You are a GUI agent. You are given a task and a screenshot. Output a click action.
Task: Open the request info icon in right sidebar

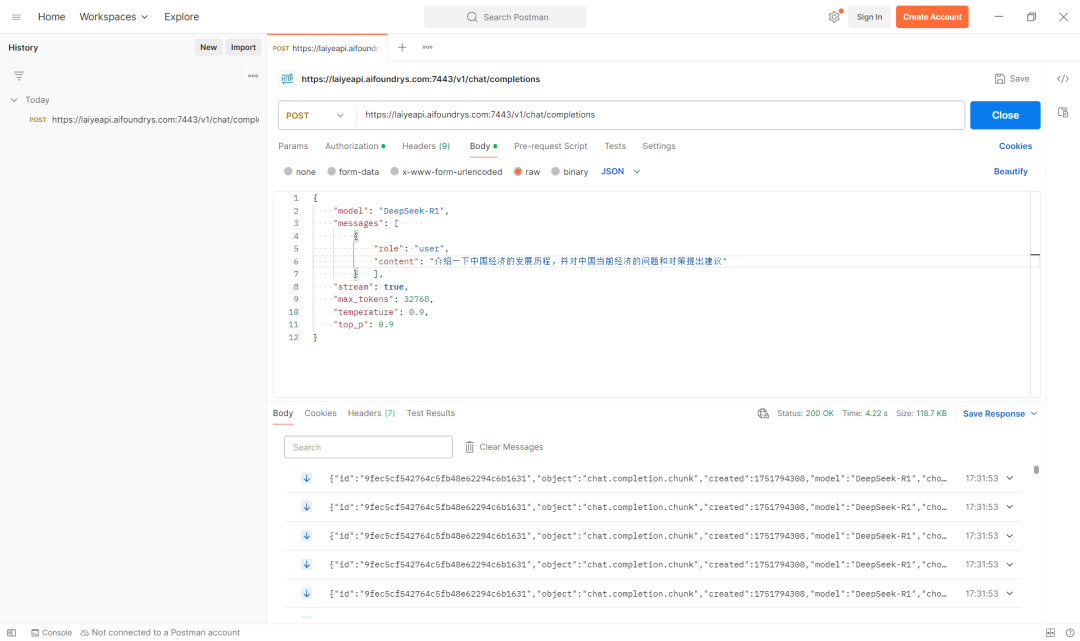1063,112
